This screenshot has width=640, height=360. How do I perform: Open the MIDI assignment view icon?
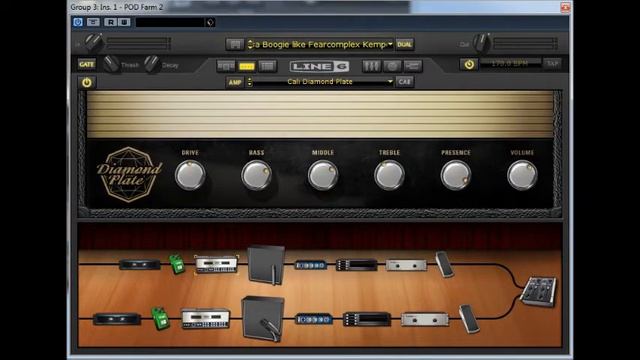pos(413,66)
